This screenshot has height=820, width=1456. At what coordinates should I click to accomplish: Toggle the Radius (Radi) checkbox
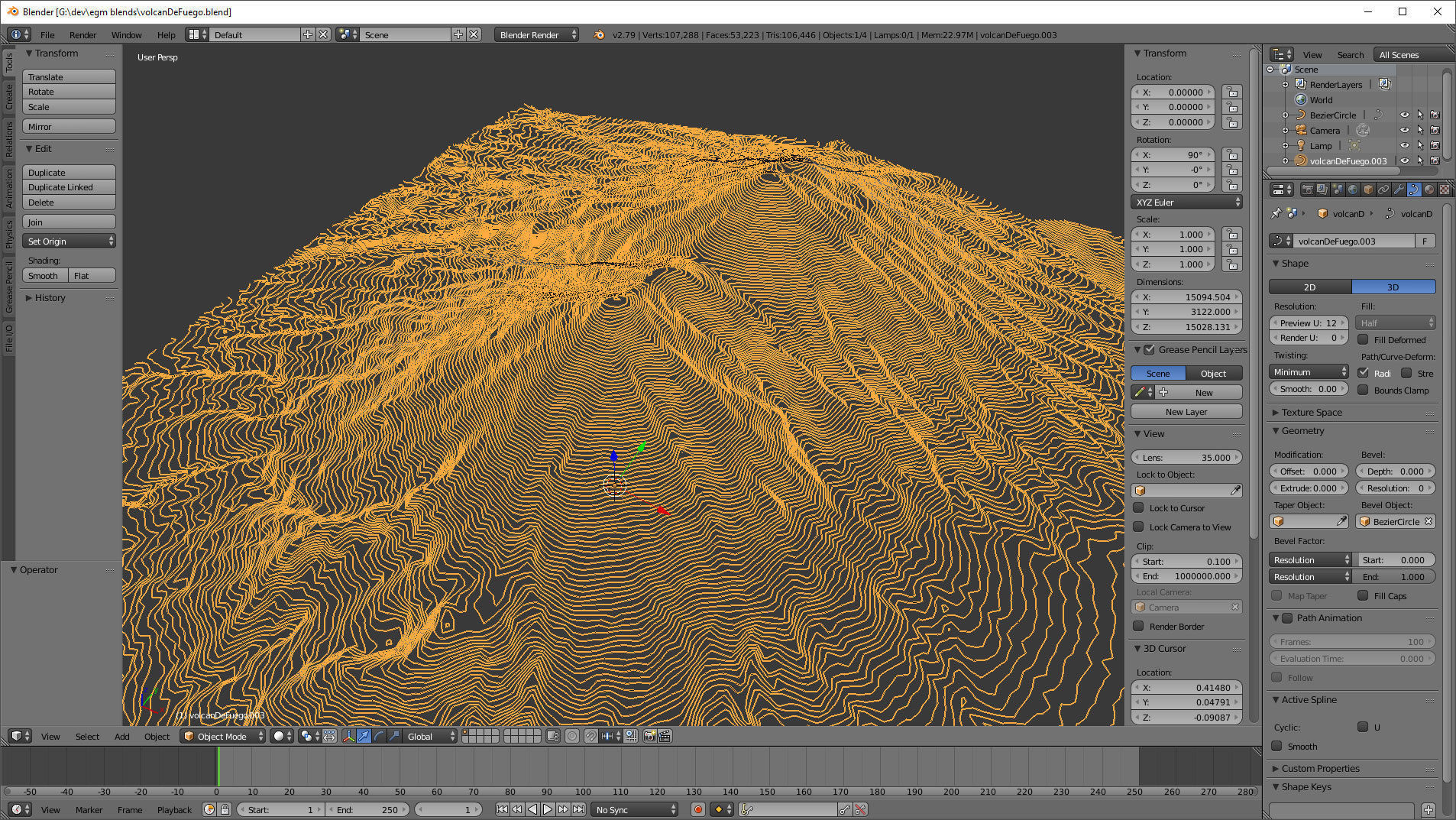point(1363,373)
